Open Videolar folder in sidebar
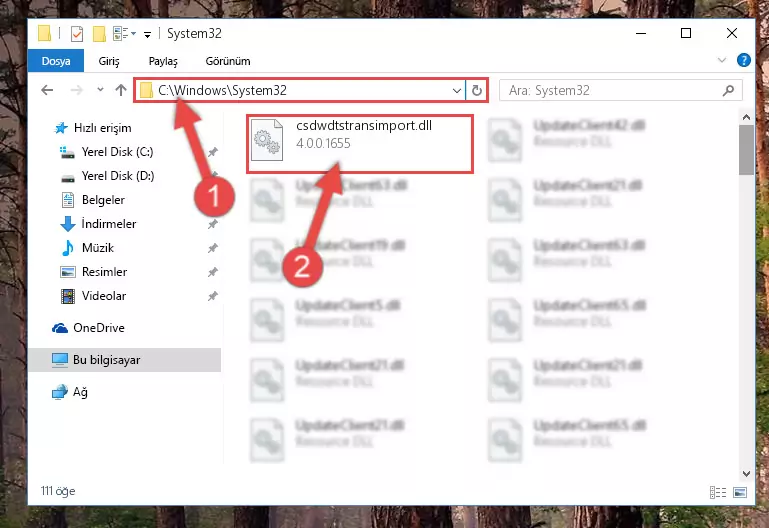 point(93,296)
